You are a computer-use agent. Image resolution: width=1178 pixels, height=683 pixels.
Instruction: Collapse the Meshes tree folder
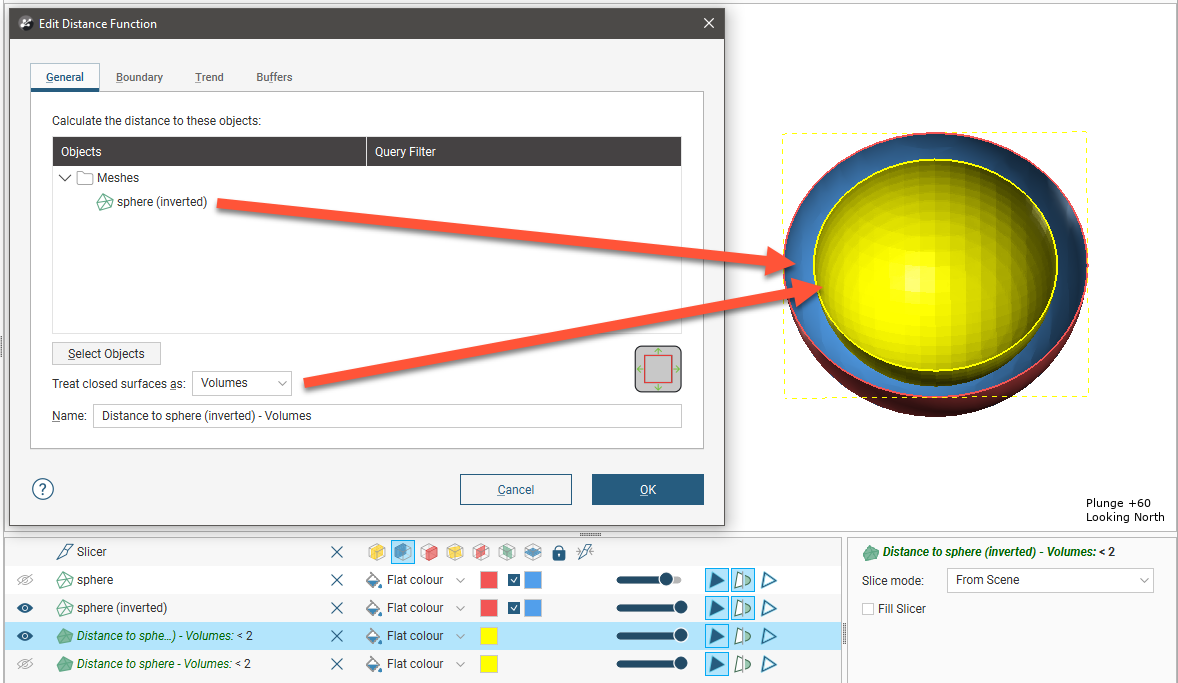[65, 178]
